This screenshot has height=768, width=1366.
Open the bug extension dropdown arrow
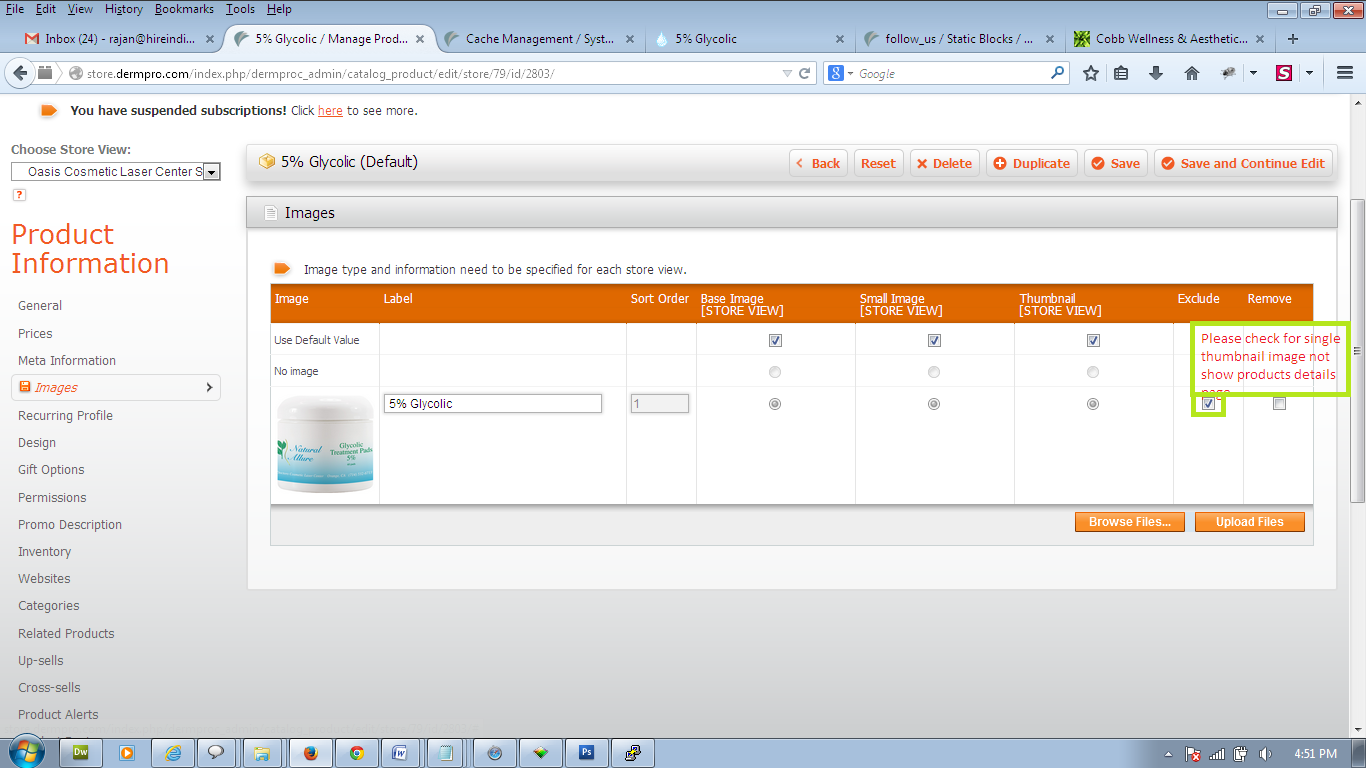tap(1252, 73)
